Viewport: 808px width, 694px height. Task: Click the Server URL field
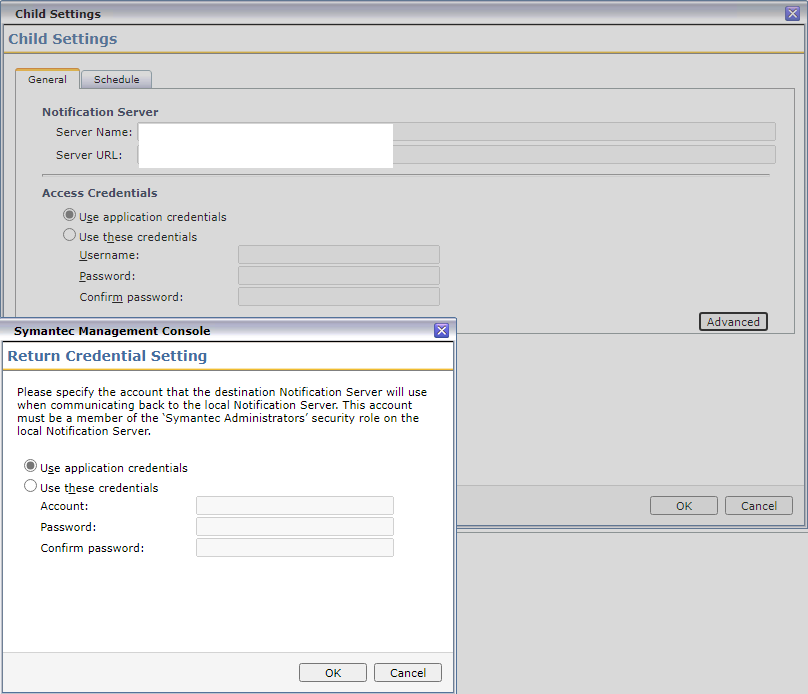[457, 155]
